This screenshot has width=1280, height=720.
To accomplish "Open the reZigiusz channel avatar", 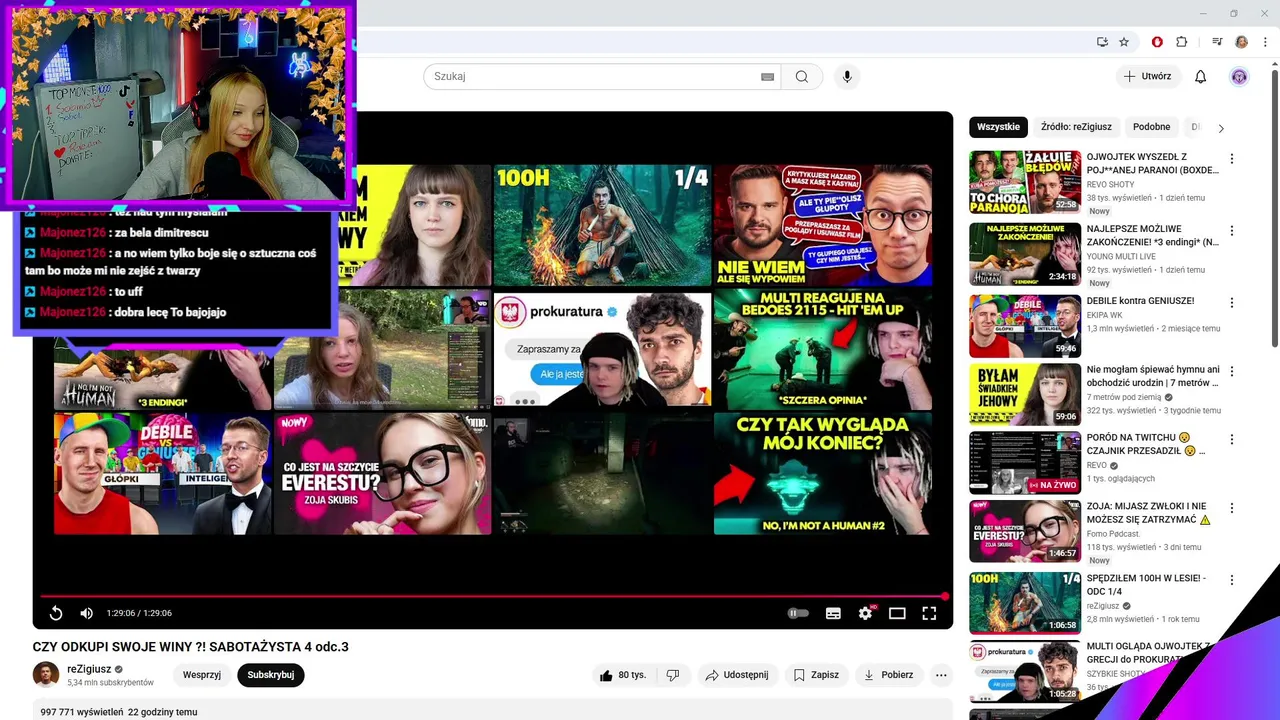I will pos(46,675).
